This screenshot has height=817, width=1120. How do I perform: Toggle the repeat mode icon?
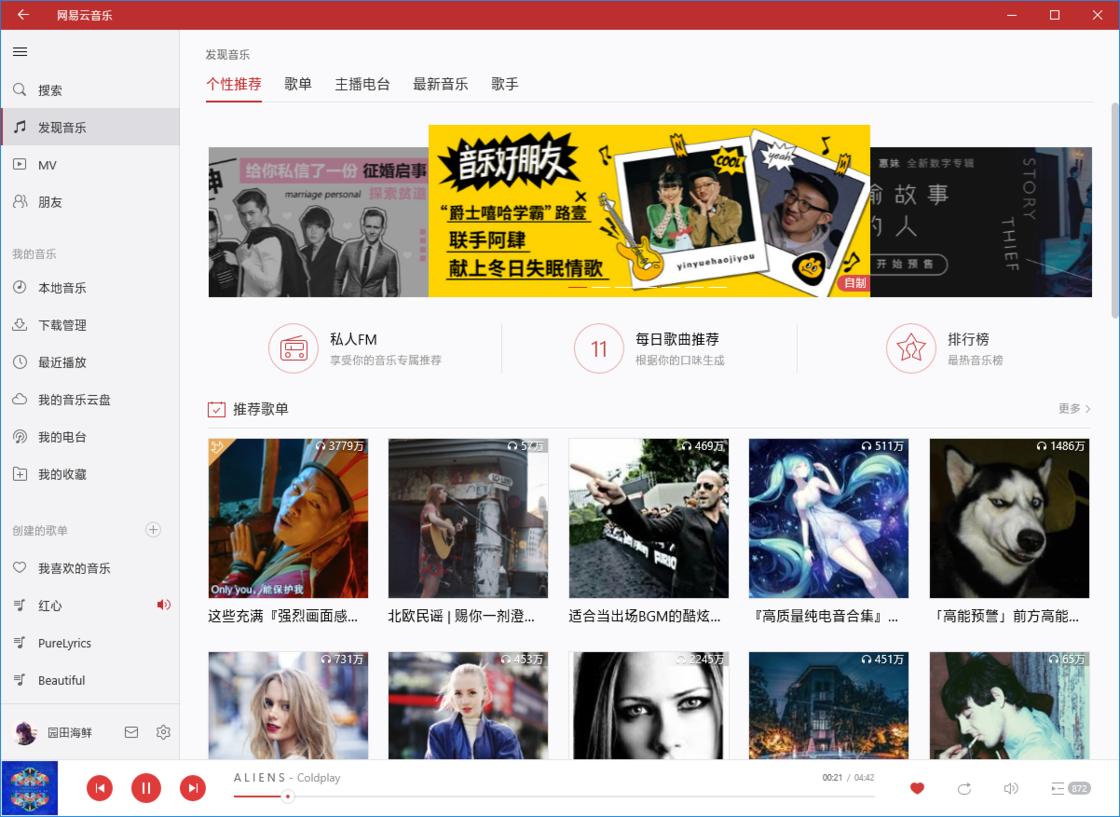pyautogui.click(x=964, y=788)
